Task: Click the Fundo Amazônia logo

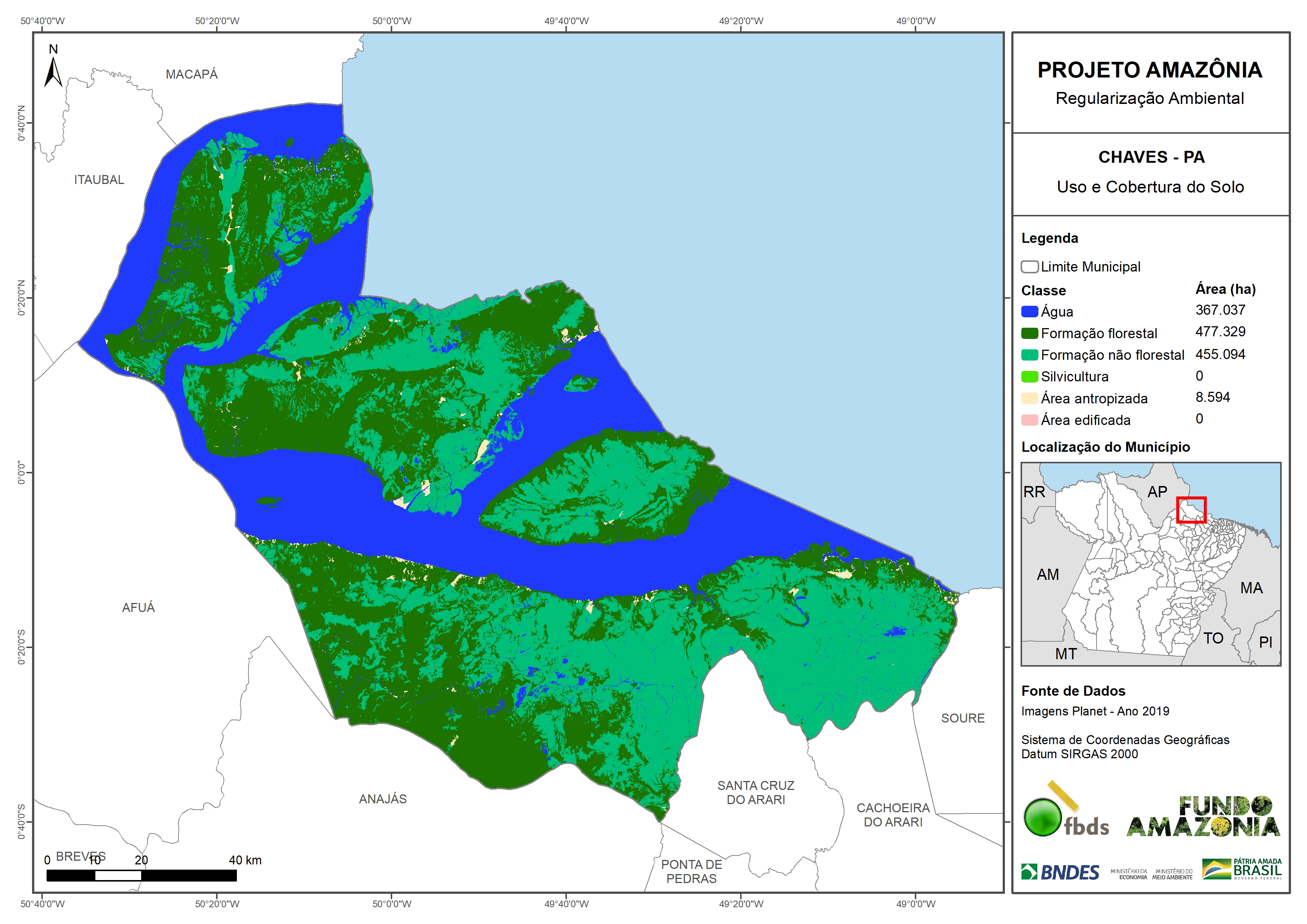Action: tap(1203, 817)
